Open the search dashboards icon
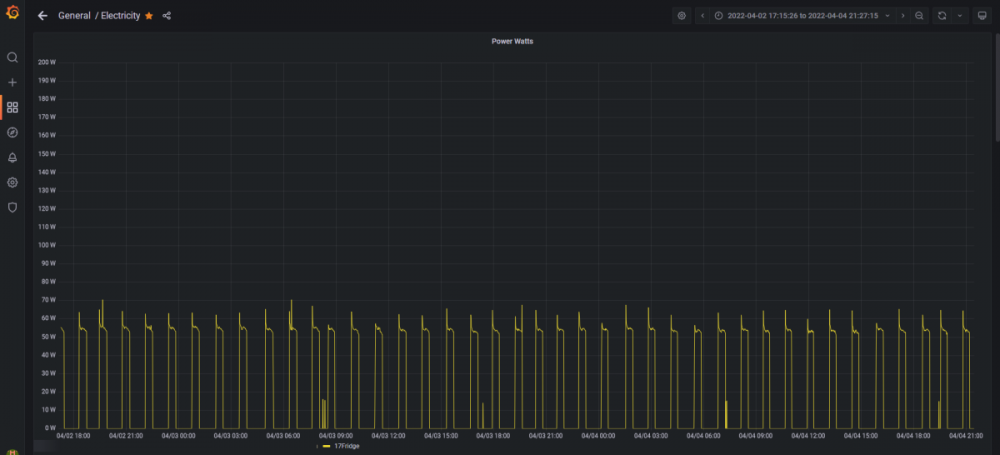 12,57
